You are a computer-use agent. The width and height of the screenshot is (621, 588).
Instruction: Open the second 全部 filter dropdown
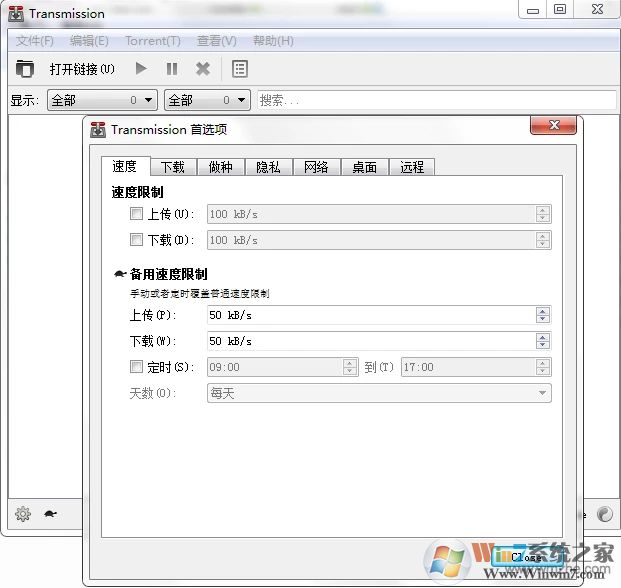[207, 100]
